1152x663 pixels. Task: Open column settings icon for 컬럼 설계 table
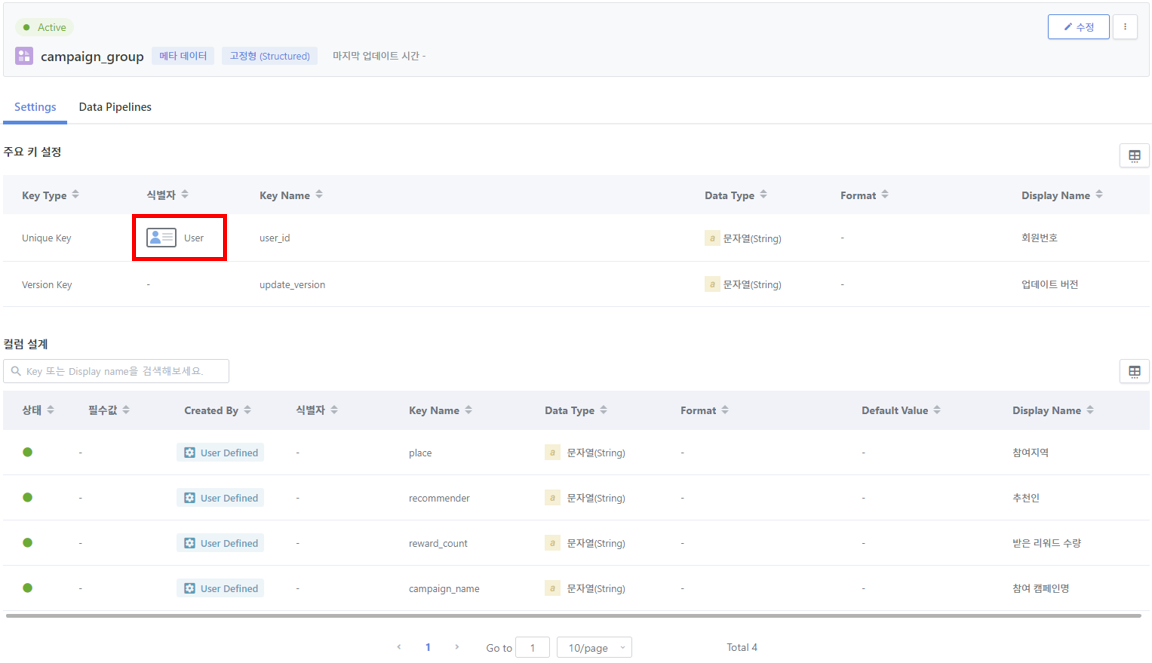[1134, 371]
